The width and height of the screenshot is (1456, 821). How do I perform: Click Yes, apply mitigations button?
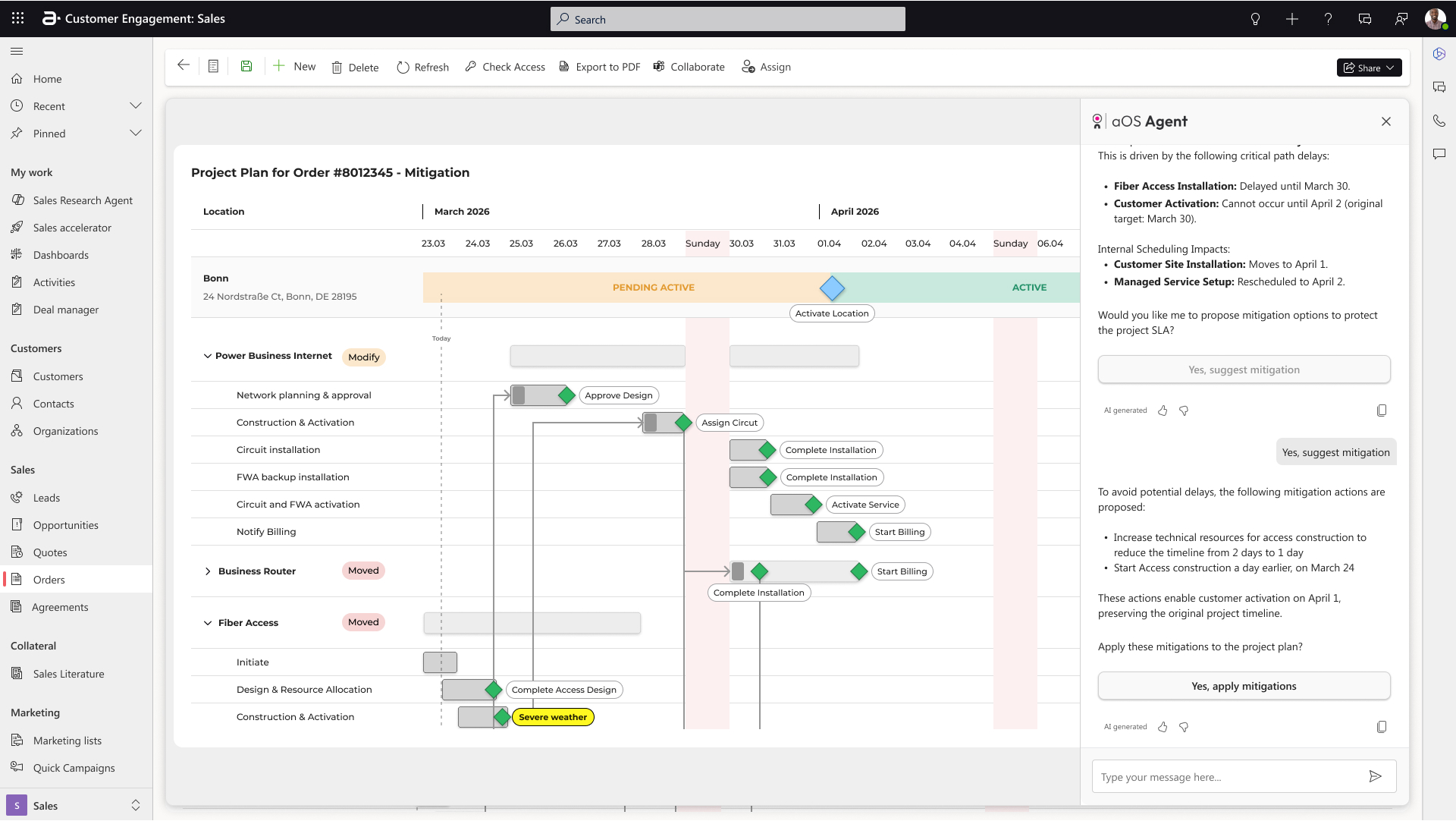point(1244,686)
